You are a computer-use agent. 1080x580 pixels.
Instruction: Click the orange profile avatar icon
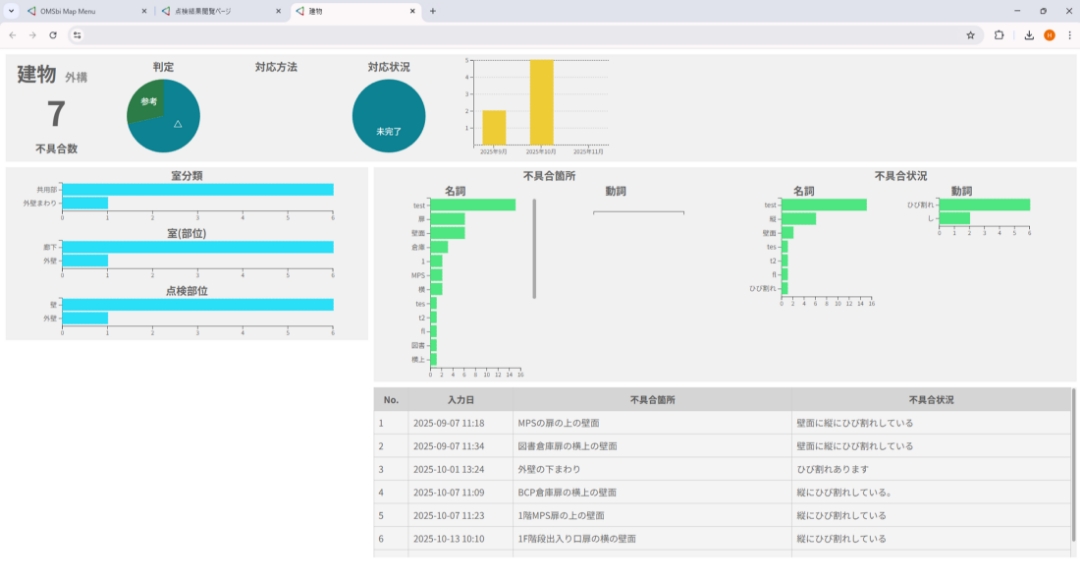click(x=1049, y=34)
